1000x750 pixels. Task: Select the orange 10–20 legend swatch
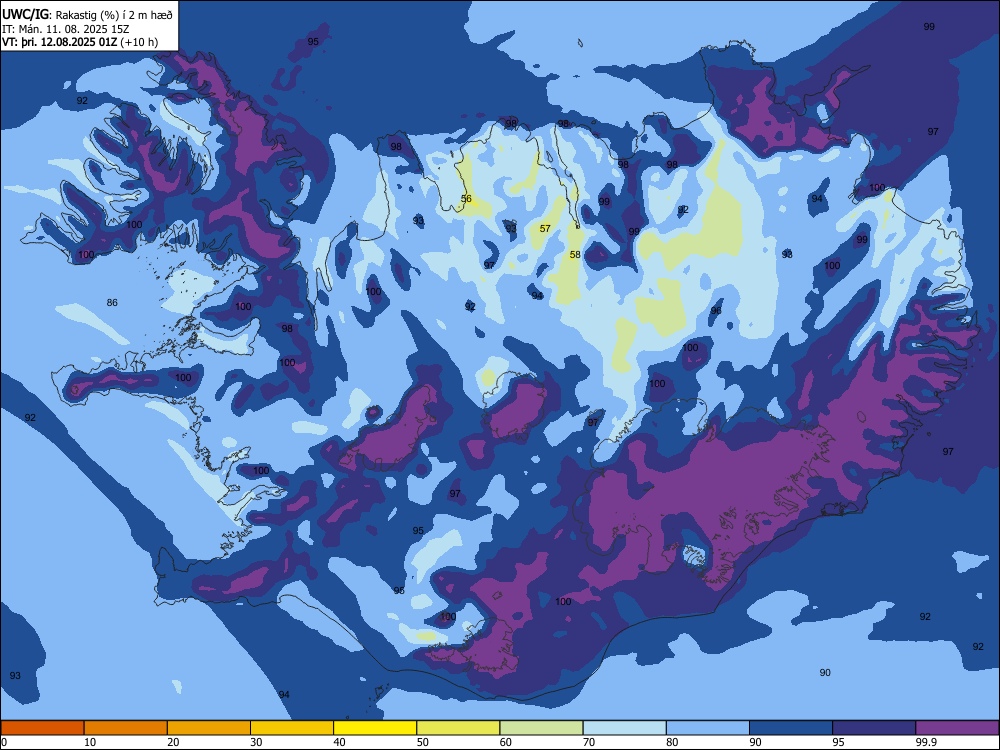(x=126, y=728)
